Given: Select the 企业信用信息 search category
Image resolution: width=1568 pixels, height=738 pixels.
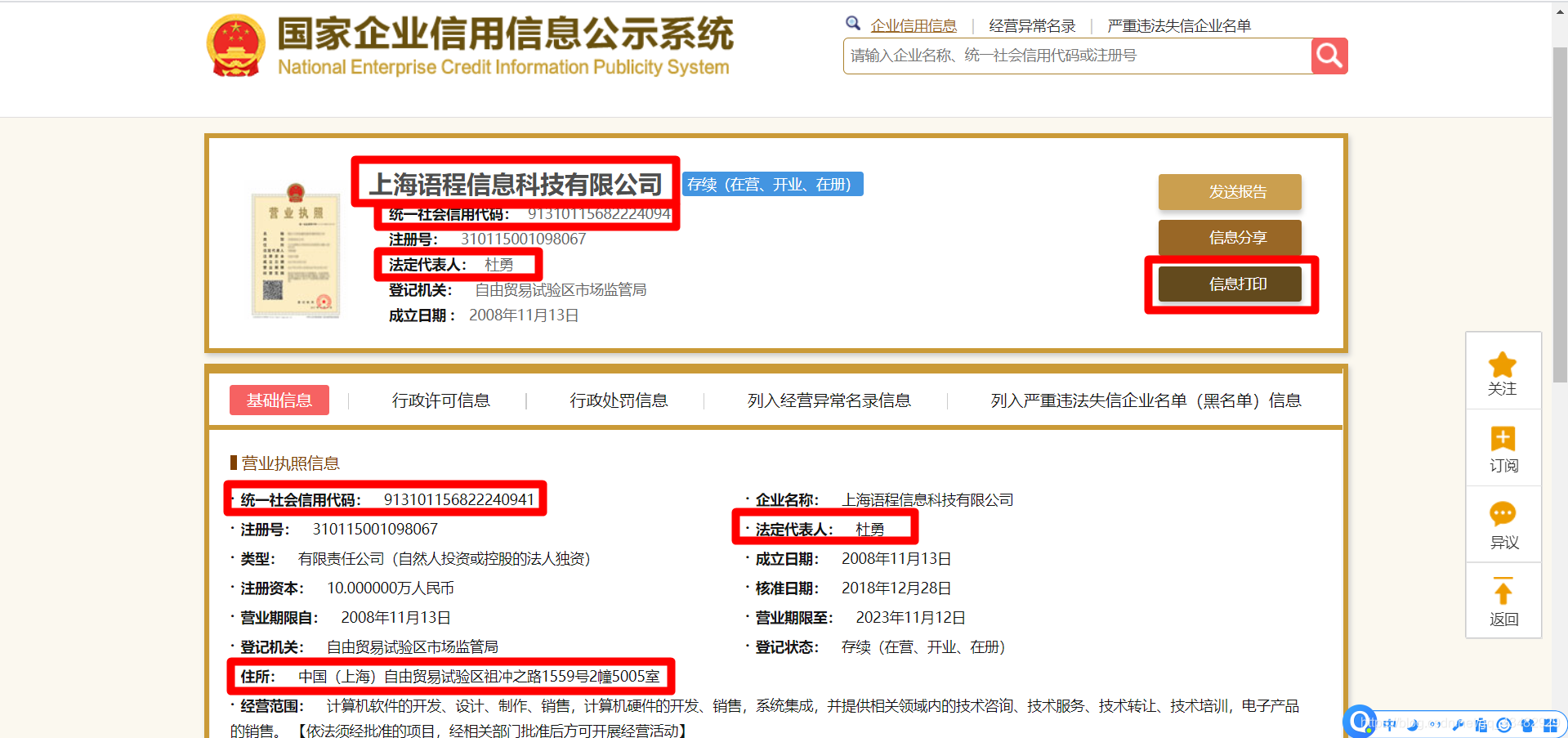Looking at the screenshot, I should coord(914,25).
